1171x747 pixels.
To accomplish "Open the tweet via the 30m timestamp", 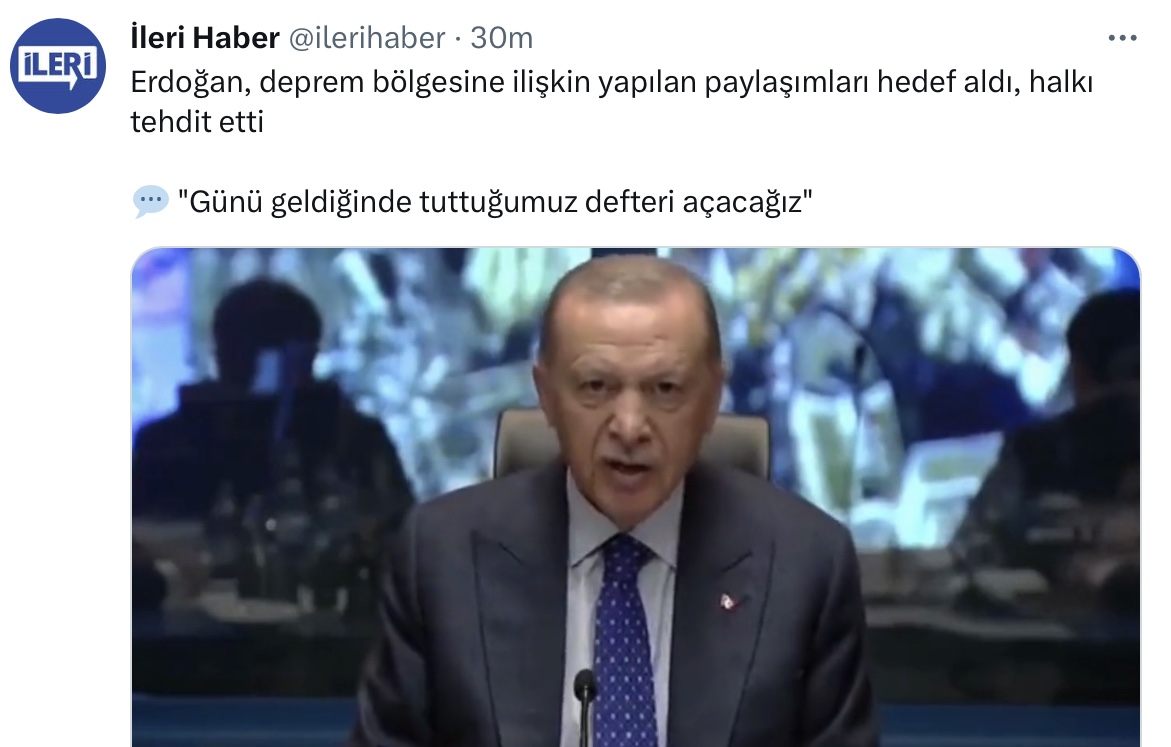I will coord(501,37).
